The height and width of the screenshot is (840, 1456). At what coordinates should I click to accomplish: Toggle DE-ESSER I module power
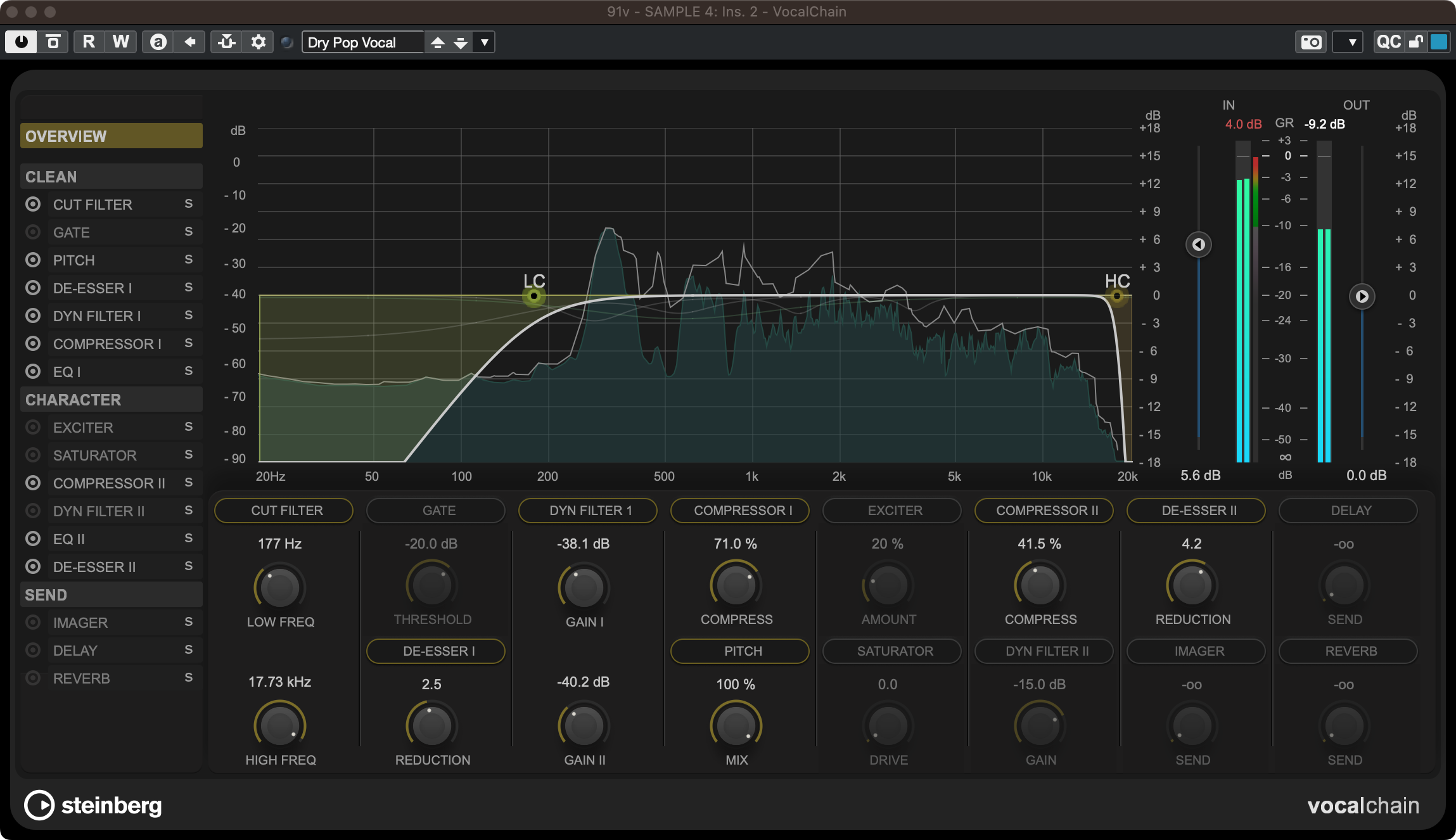tap(33, 288)
